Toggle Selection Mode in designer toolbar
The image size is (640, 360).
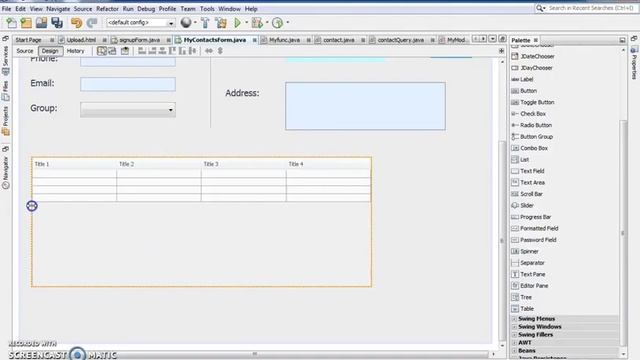point(102,51)
